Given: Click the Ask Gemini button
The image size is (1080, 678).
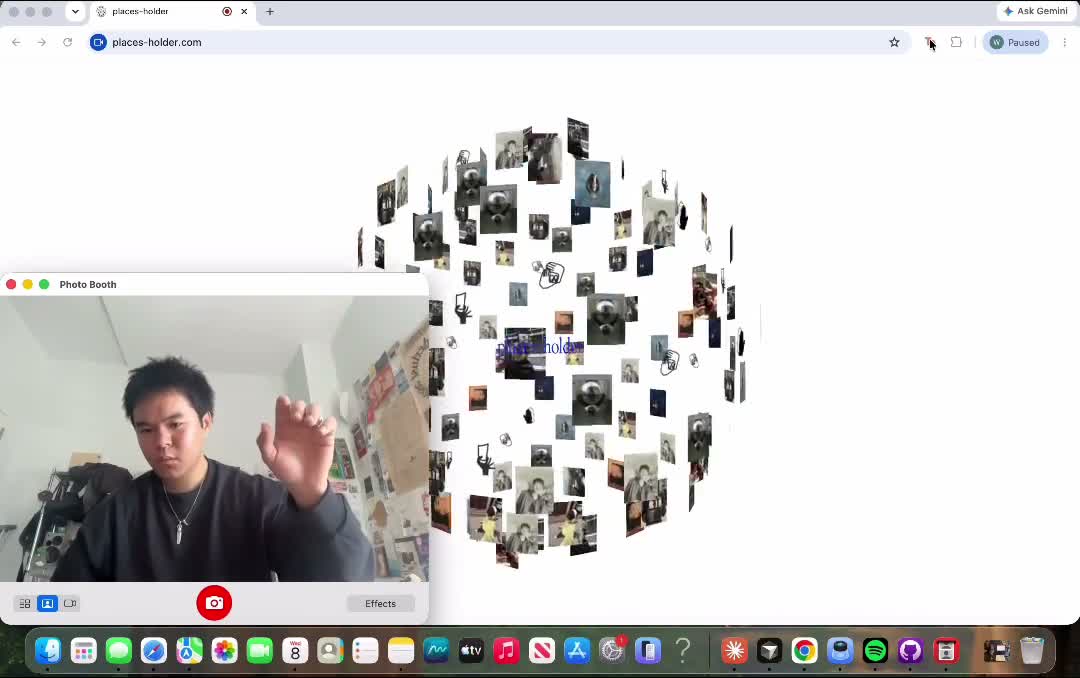Looking at the screenshot, I should pyautogui.click(x=1036, y=11).
